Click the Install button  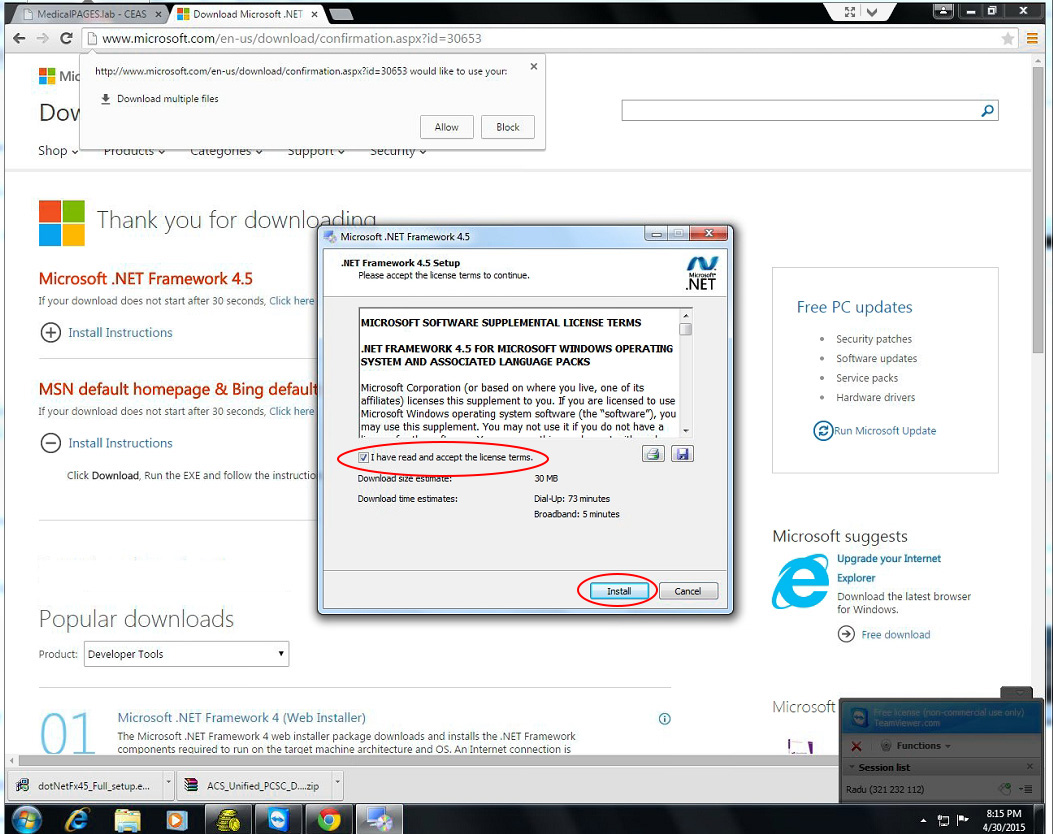click(619, 591)
